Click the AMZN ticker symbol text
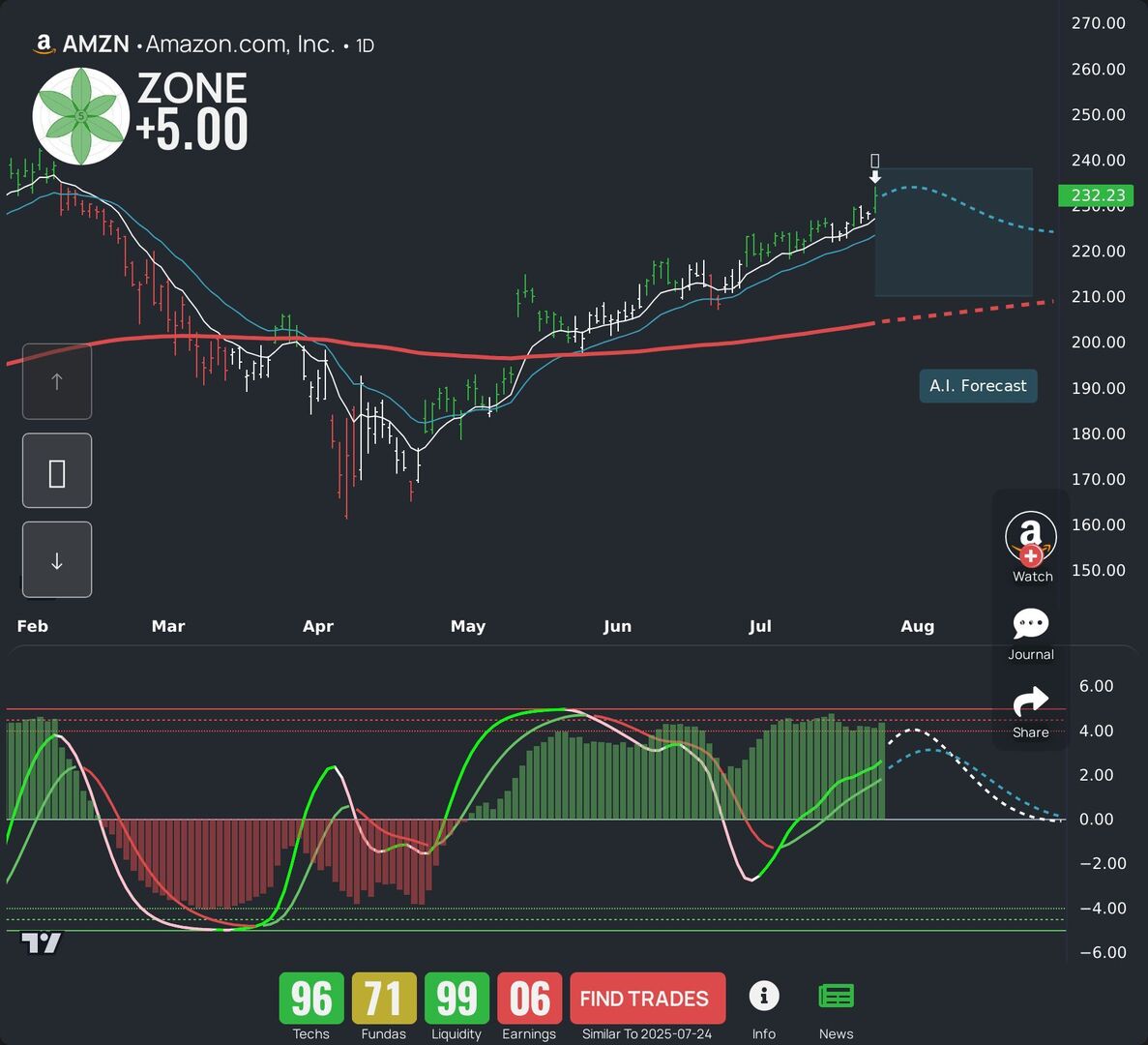Screen dimensions: 1148x1045 pyautogui.click(x=96, y=44)
